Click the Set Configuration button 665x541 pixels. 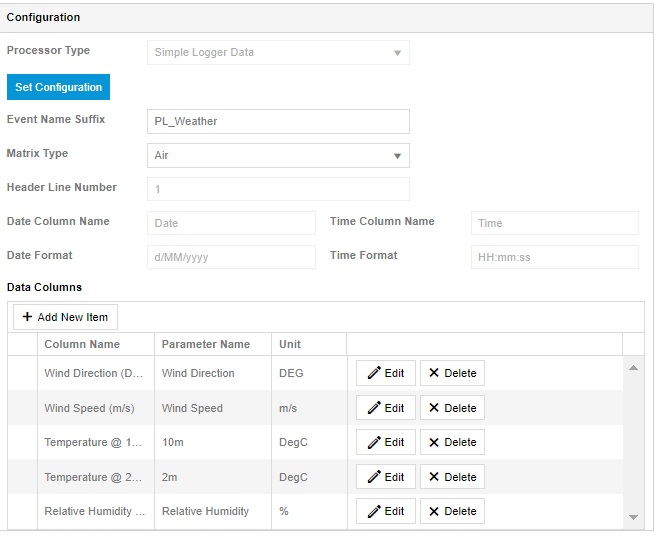tap(59, 87)
